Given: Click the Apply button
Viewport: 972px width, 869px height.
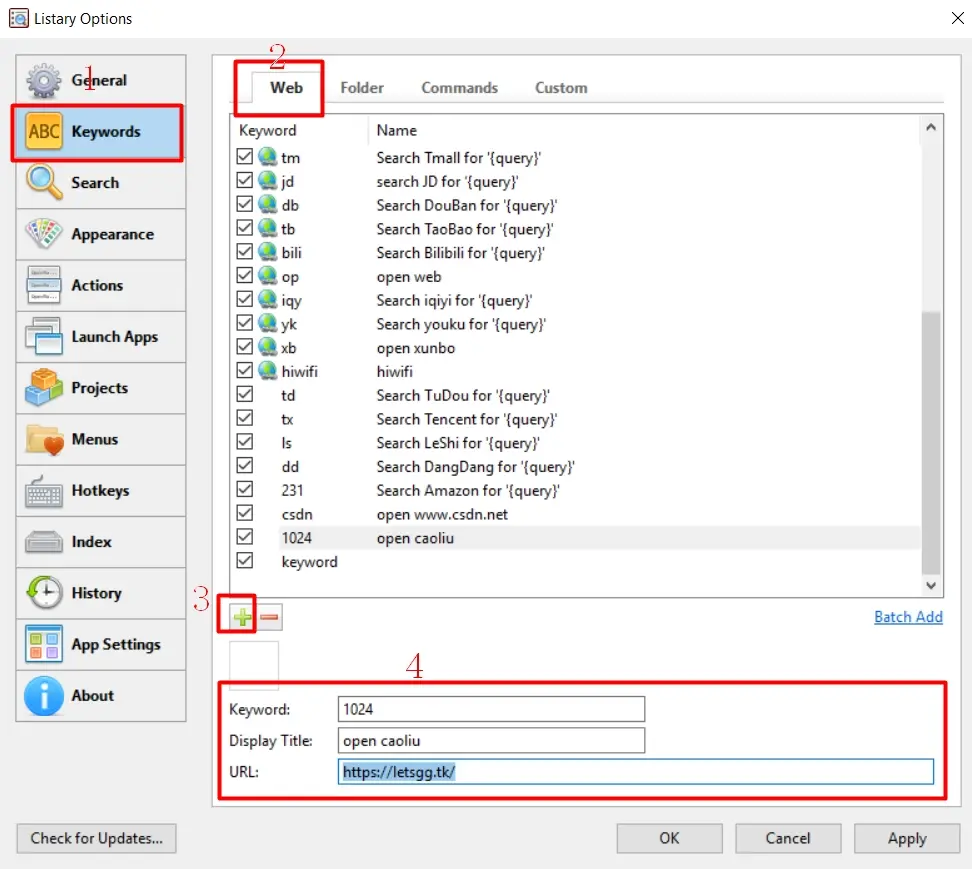Looking at the screenshot, I should [906, 838].
